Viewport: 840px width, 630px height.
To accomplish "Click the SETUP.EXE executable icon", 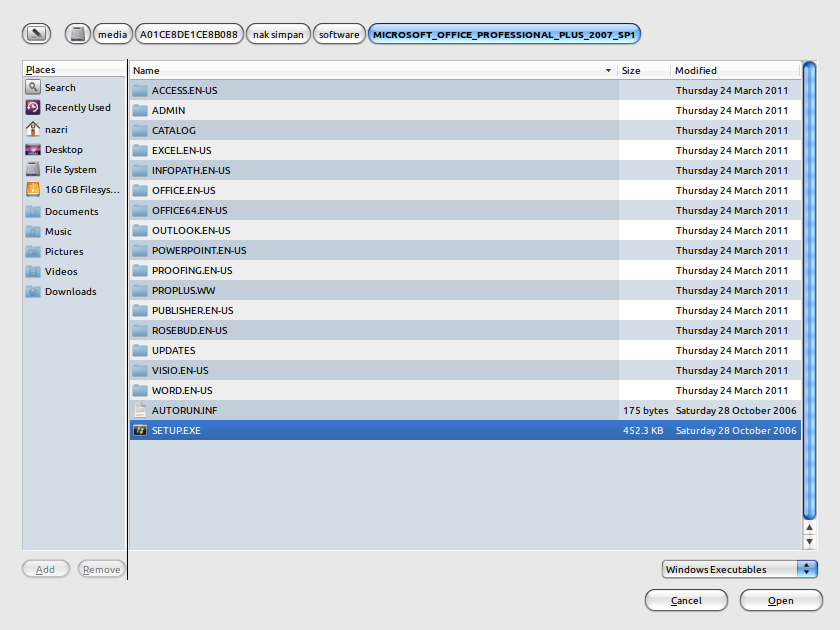I will pos(140,430).
